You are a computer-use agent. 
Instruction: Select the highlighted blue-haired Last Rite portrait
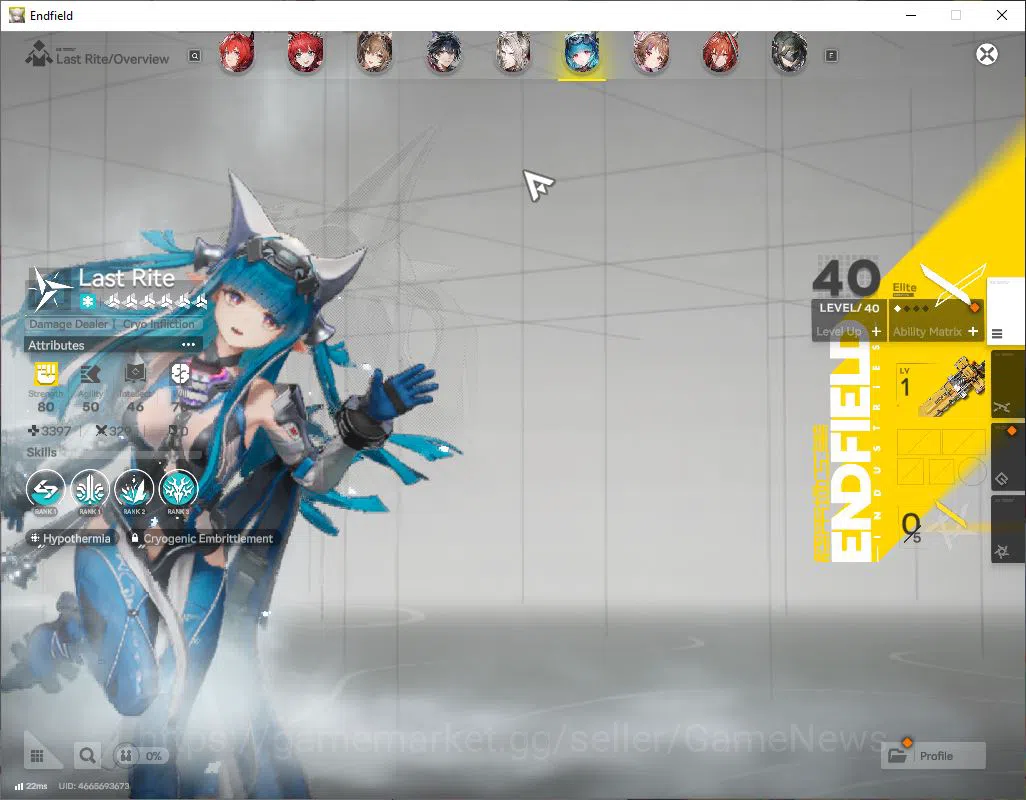pos(582,54)
